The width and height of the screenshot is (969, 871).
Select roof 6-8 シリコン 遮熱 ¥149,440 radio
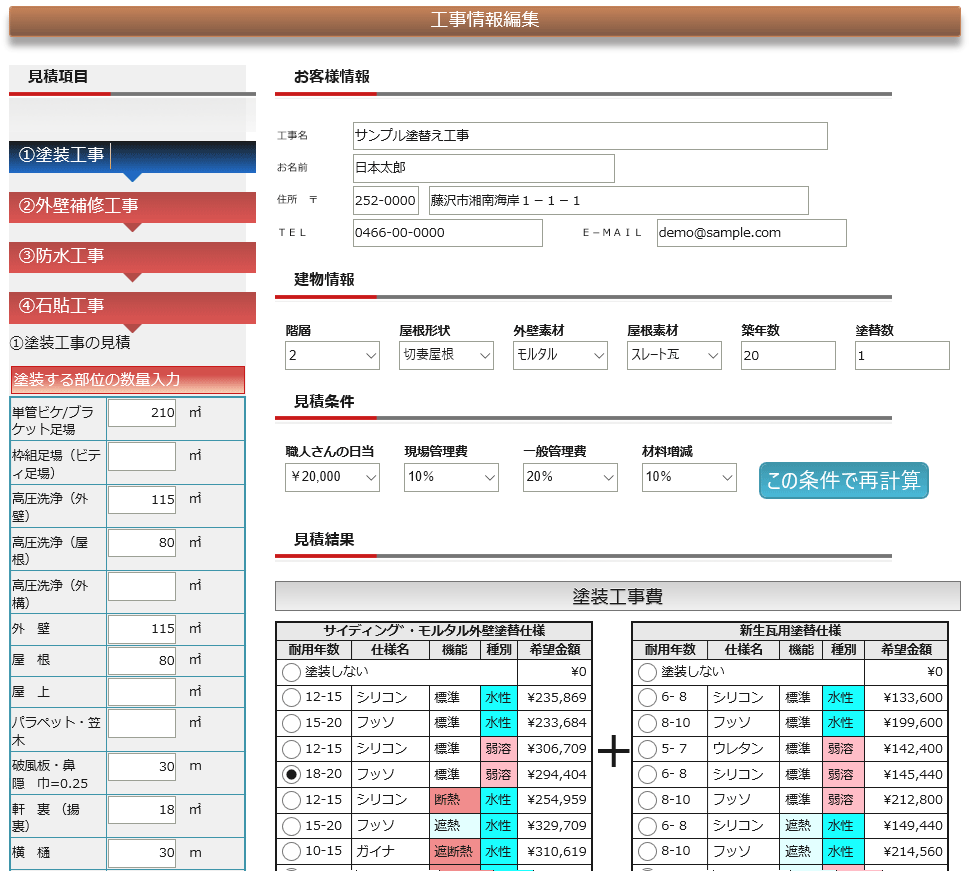[647, 826]
